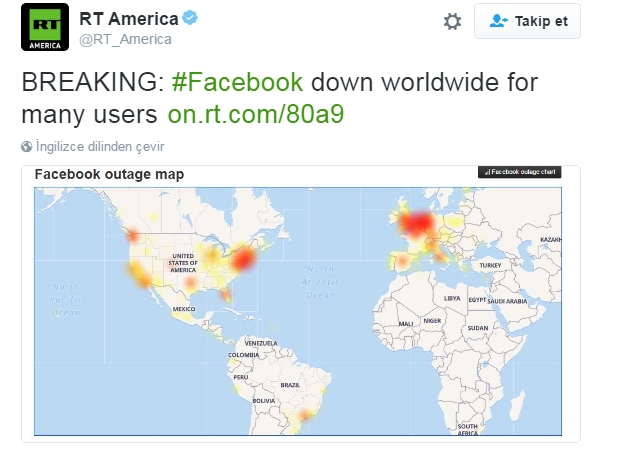This screenshot has width=619, height=450.
Task: Open the gear settings icon
Action: pos(452,21)
